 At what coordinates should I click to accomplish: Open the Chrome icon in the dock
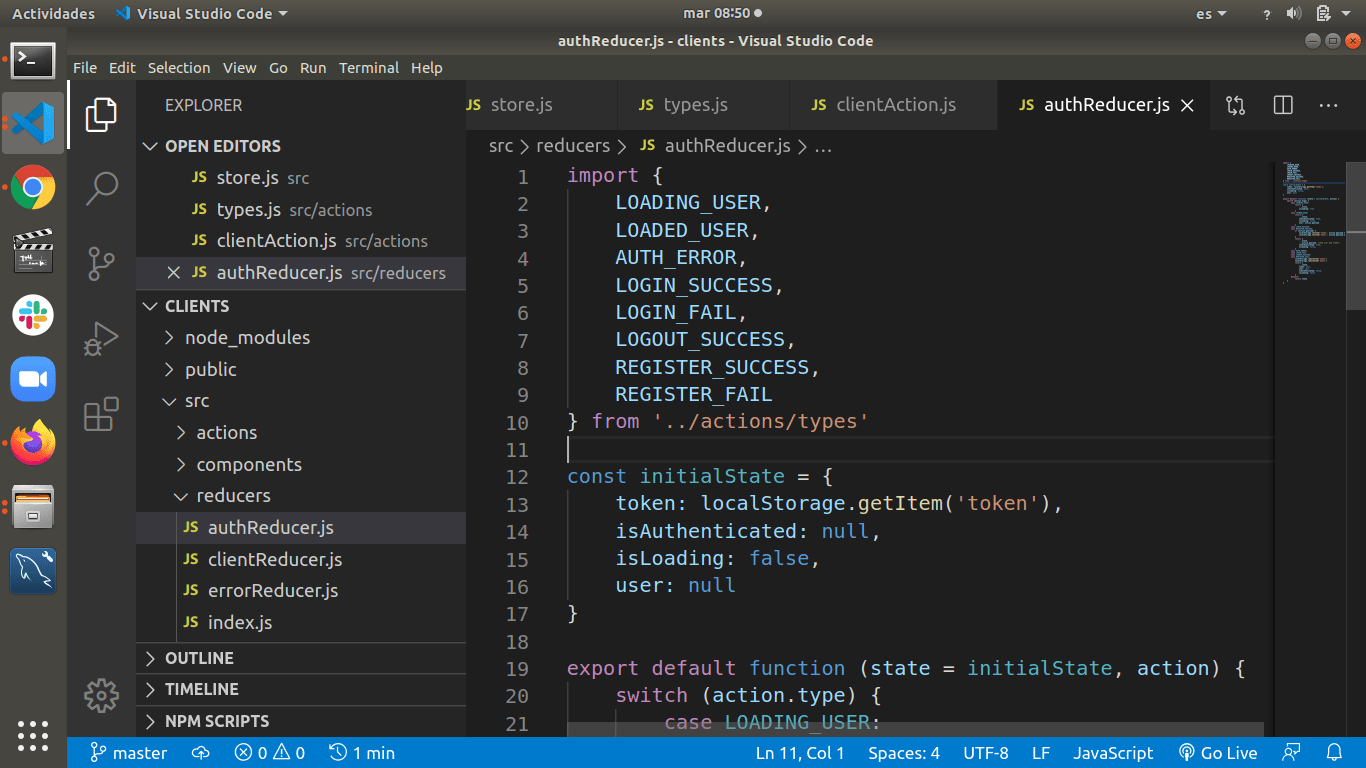click(x=33, y=187)
